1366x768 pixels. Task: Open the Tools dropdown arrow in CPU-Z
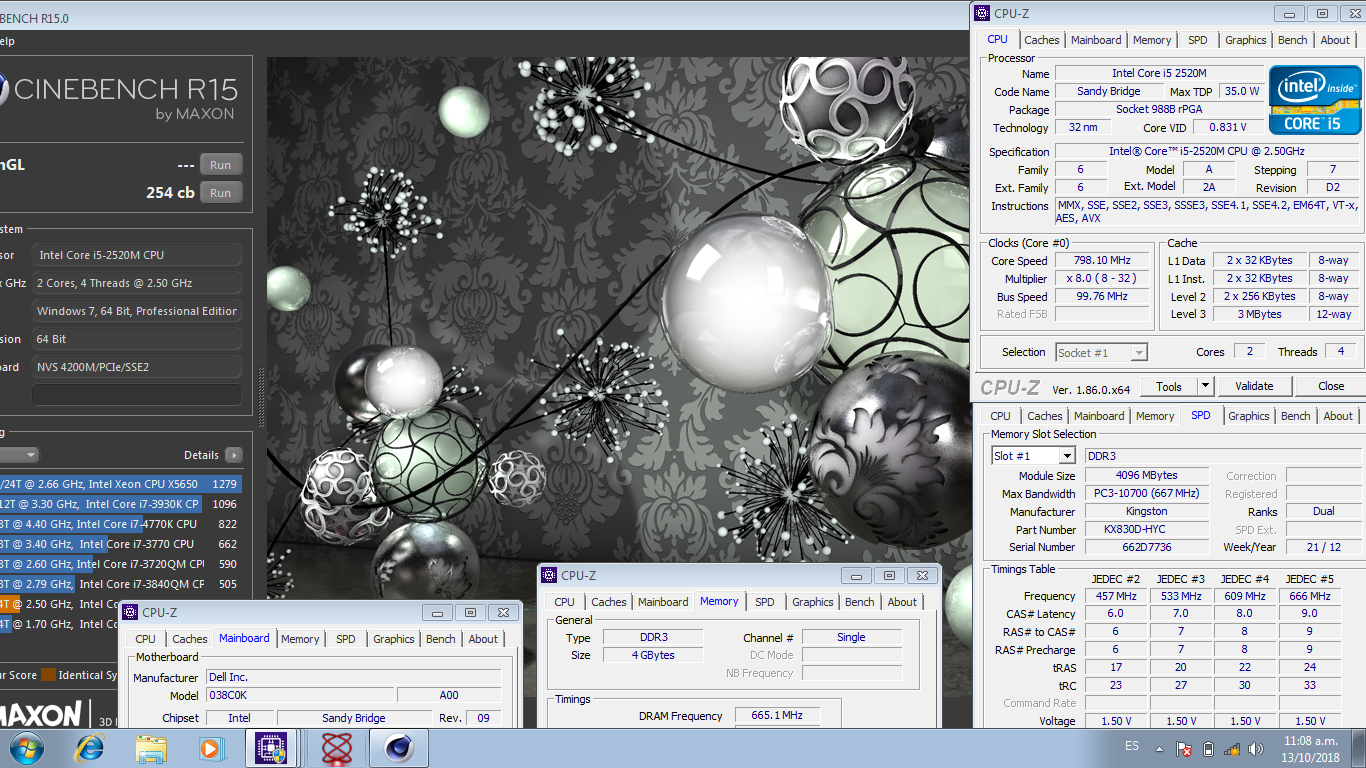coord(1205,386)
